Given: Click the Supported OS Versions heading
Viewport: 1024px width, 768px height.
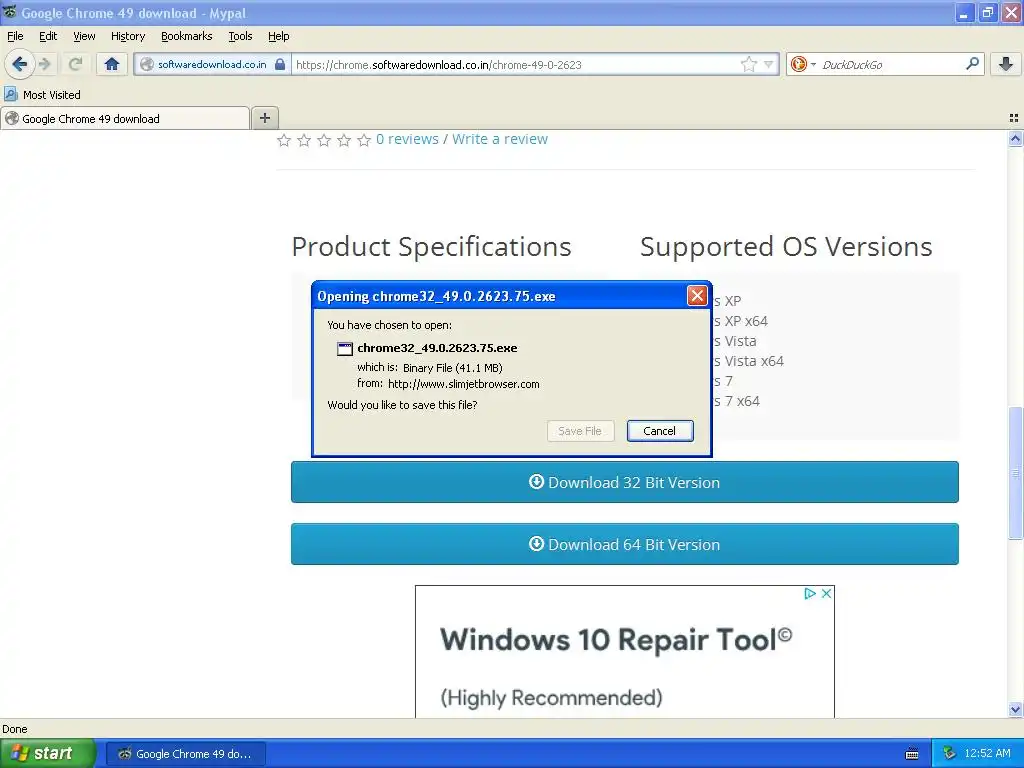Looking at the screenshot, I should pos(786,247).
